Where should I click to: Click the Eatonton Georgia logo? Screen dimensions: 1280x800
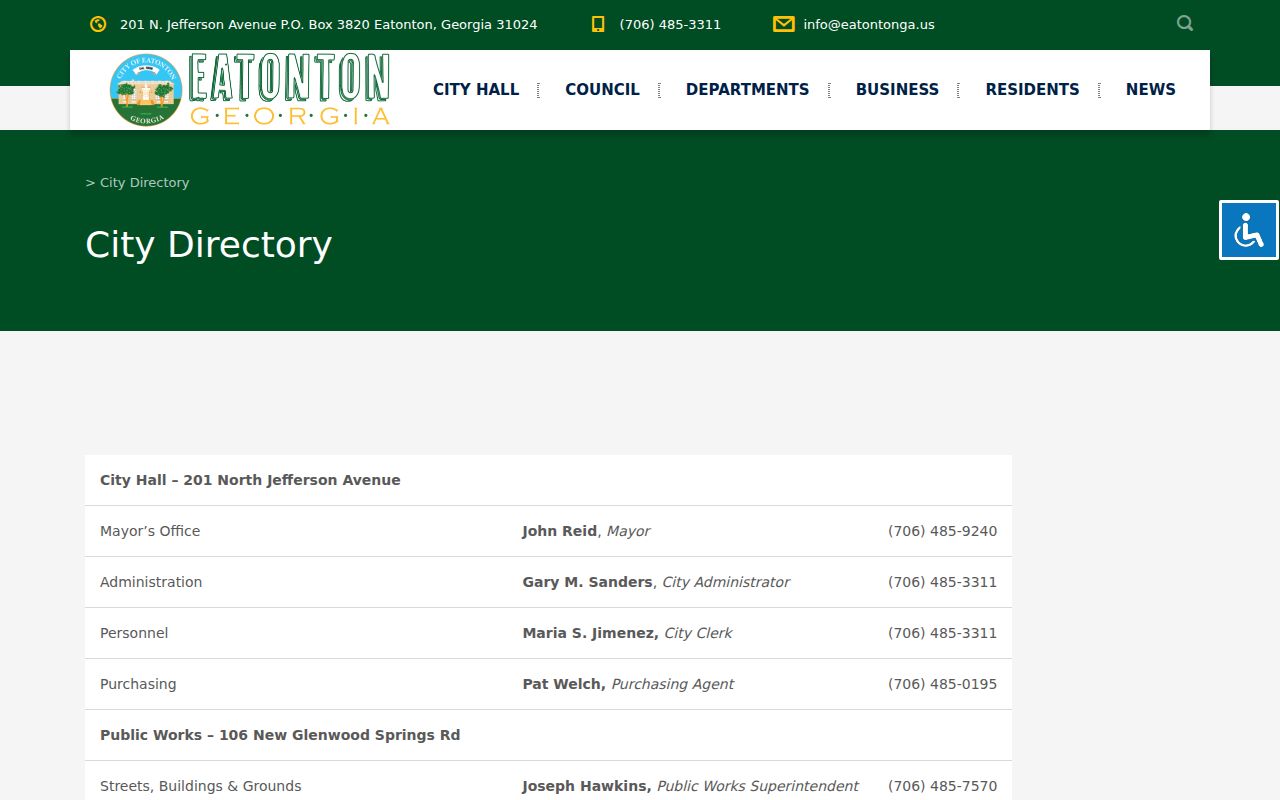pos(250,90)
